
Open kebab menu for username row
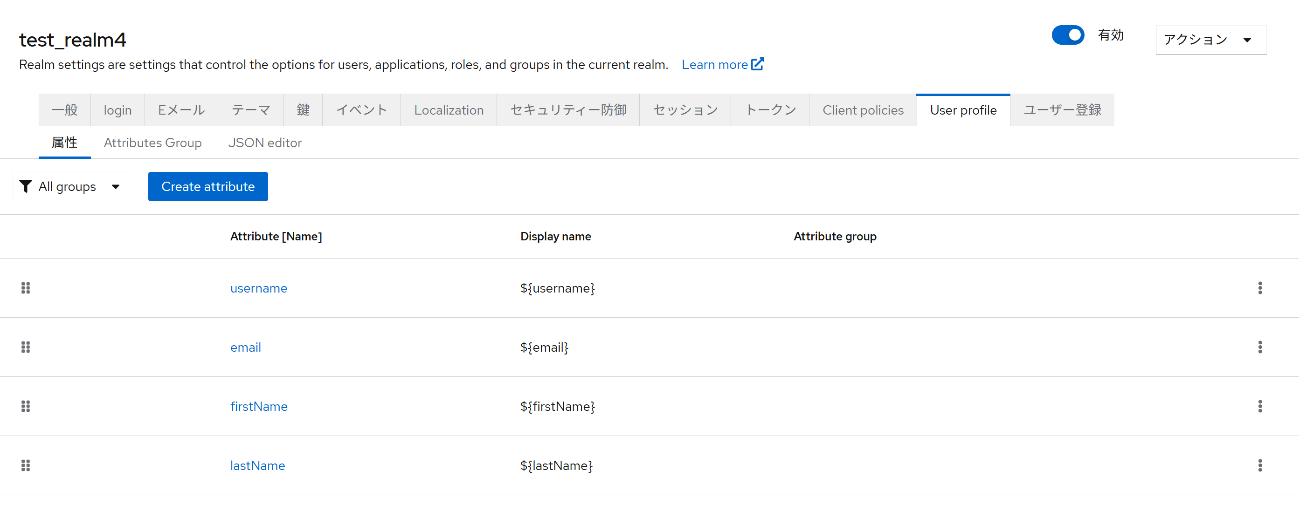[1260, 288]
